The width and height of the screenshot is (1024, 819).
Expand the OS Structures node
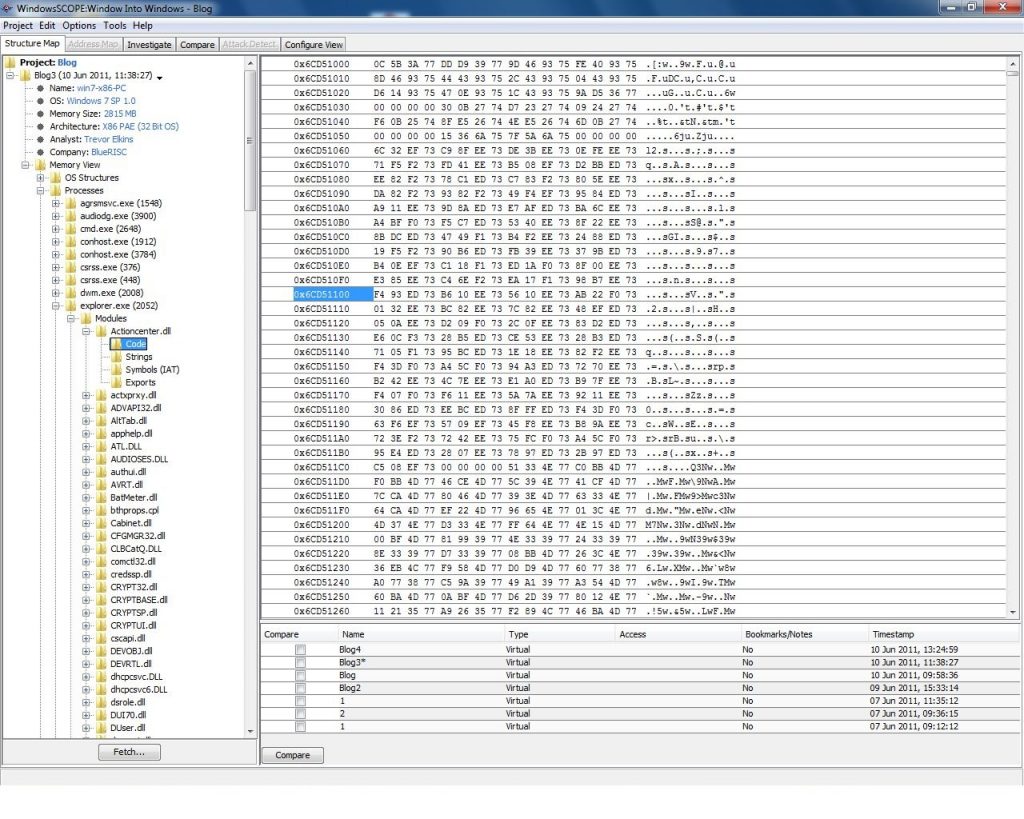[40, 178]
